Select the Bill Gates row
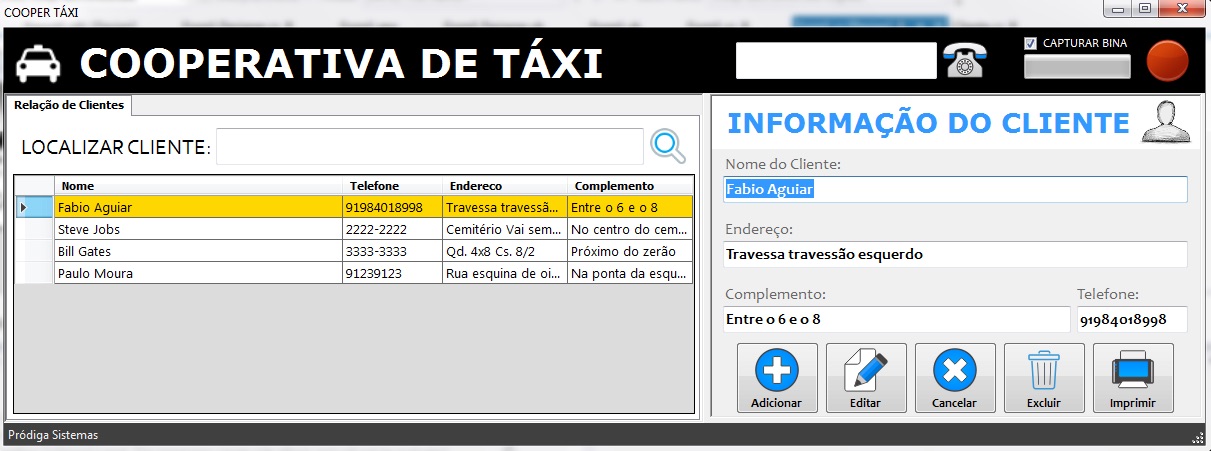The width and height of the screenshot is (1211, 451). click(x=354, y=251)
